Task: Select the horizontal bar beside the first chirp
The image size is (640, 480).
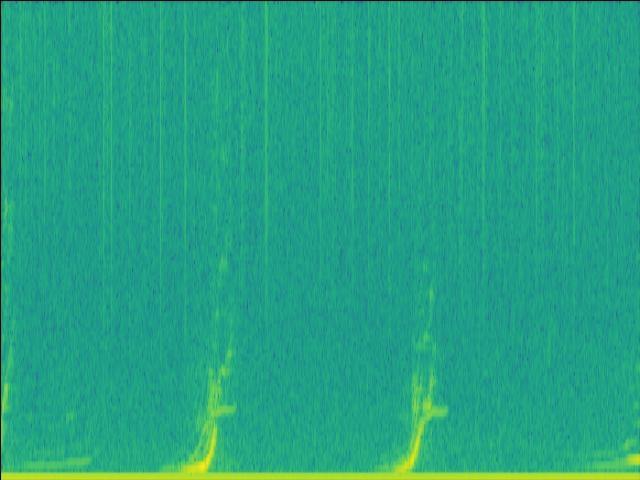Action: coord(225,410)
